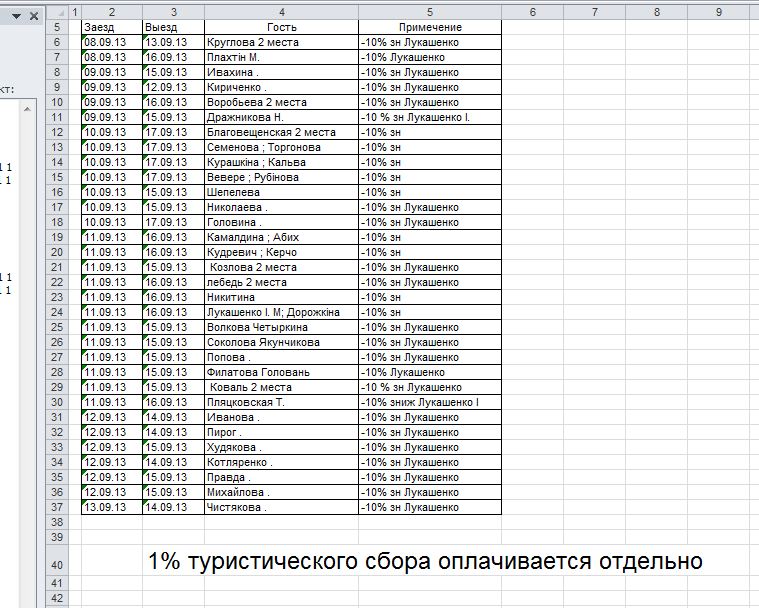The height and width of the screenshot is (608, 759).
Task: Select cell Плахтін М.
Action: (282, 57)
